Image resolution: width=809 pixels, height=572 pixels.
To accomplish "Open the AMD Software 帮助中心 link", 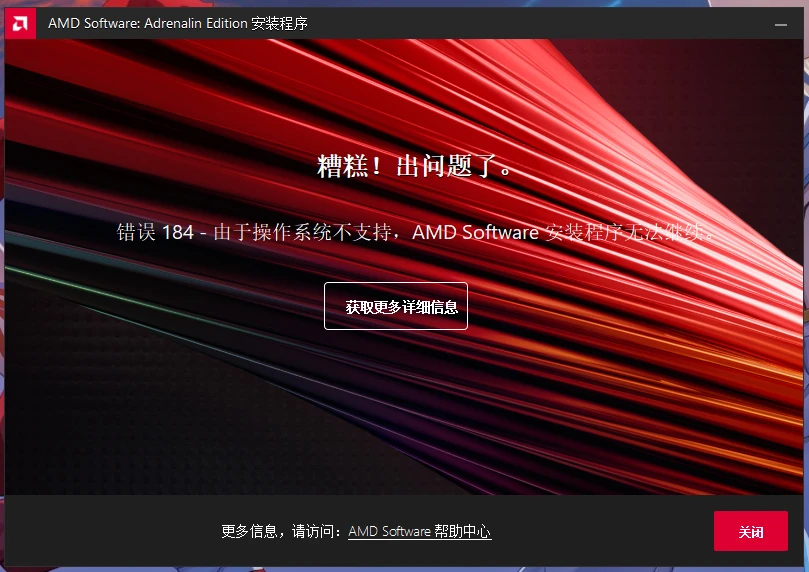I will (419, 531).
